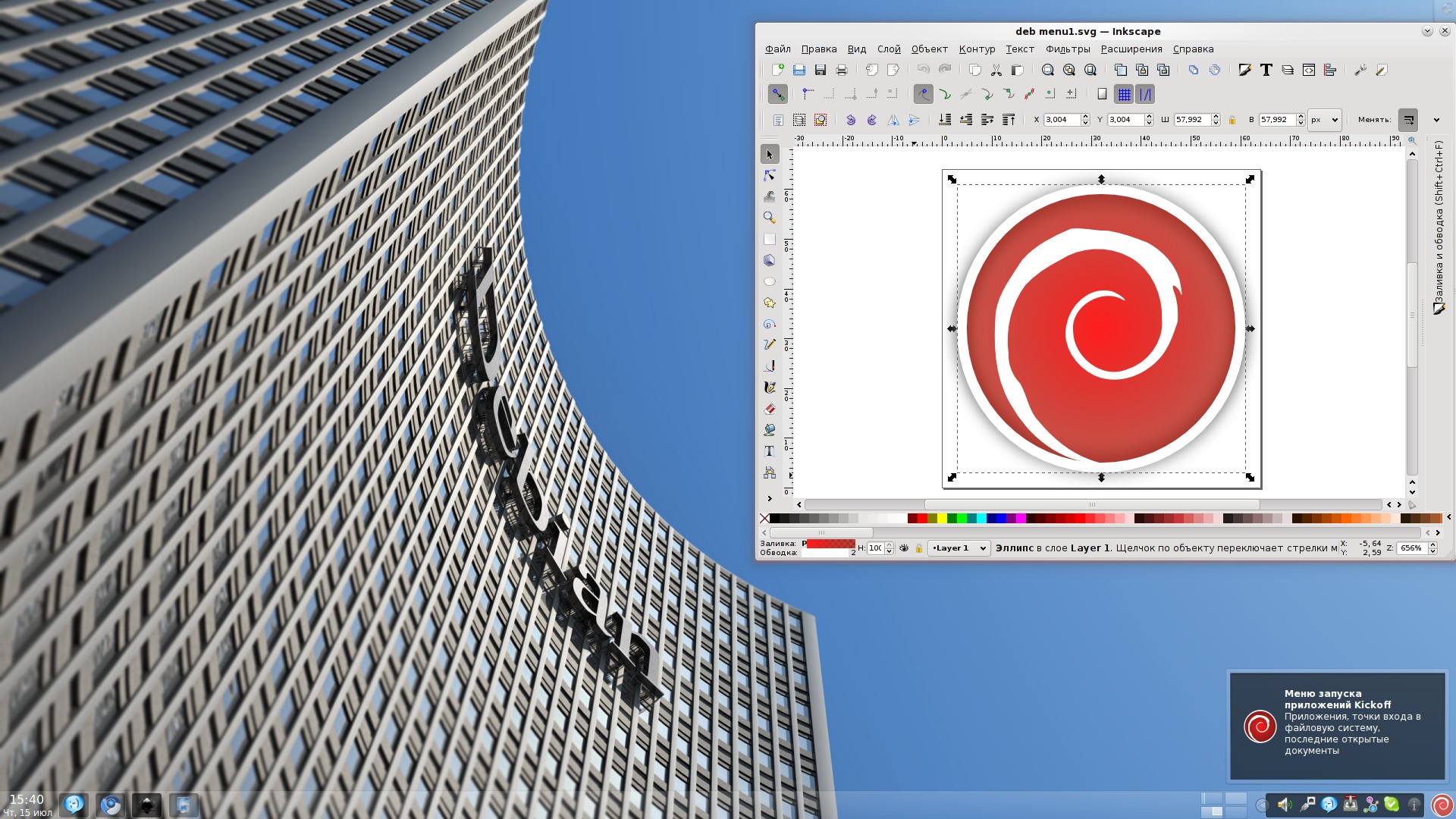The image size is (1456, 819).
Task: Select the Paint bucket tool
Action: [769, 430]
